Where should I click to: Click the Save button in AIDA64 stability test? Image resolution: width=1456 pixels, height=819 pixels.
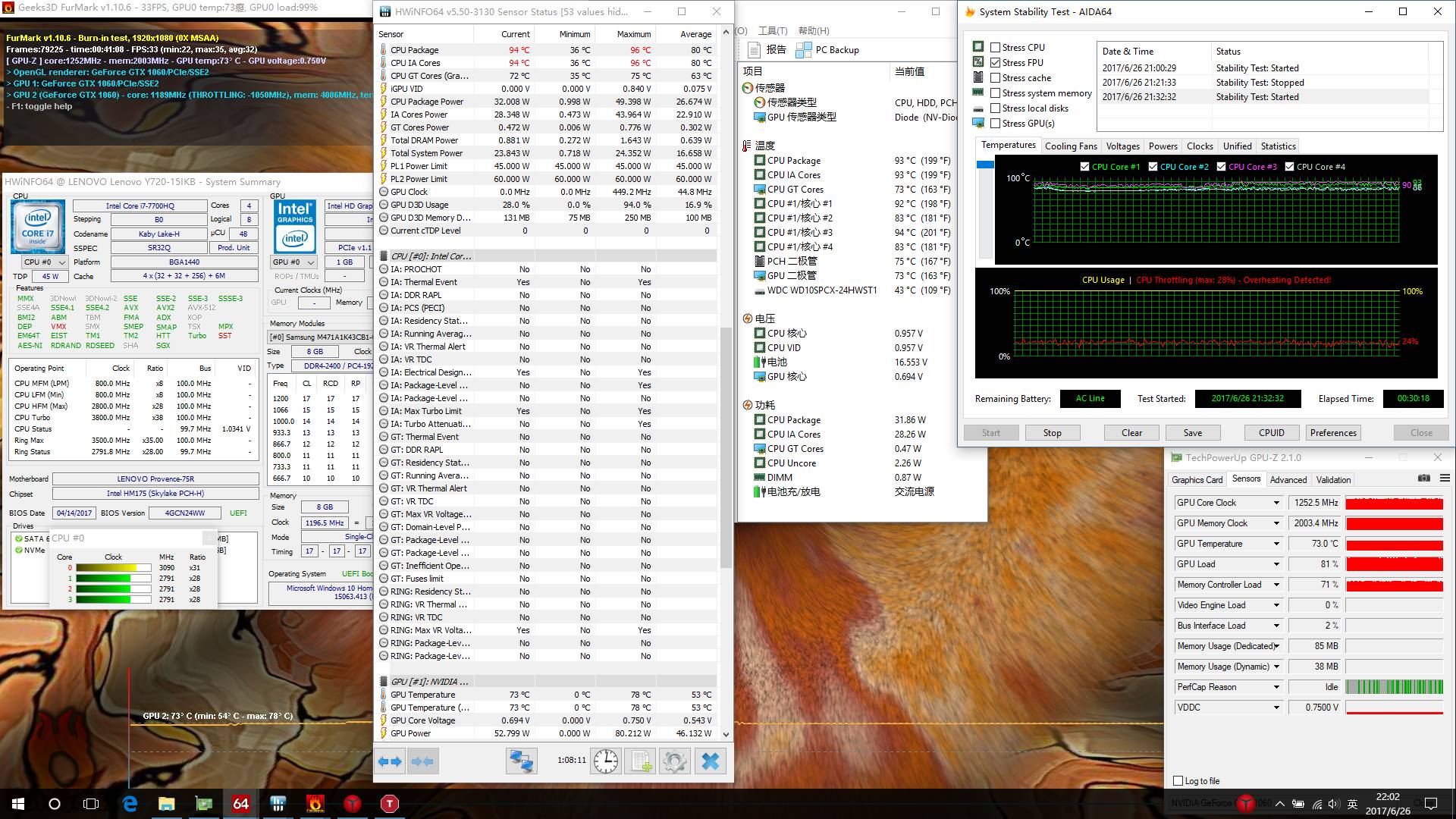pos(1193,432)
